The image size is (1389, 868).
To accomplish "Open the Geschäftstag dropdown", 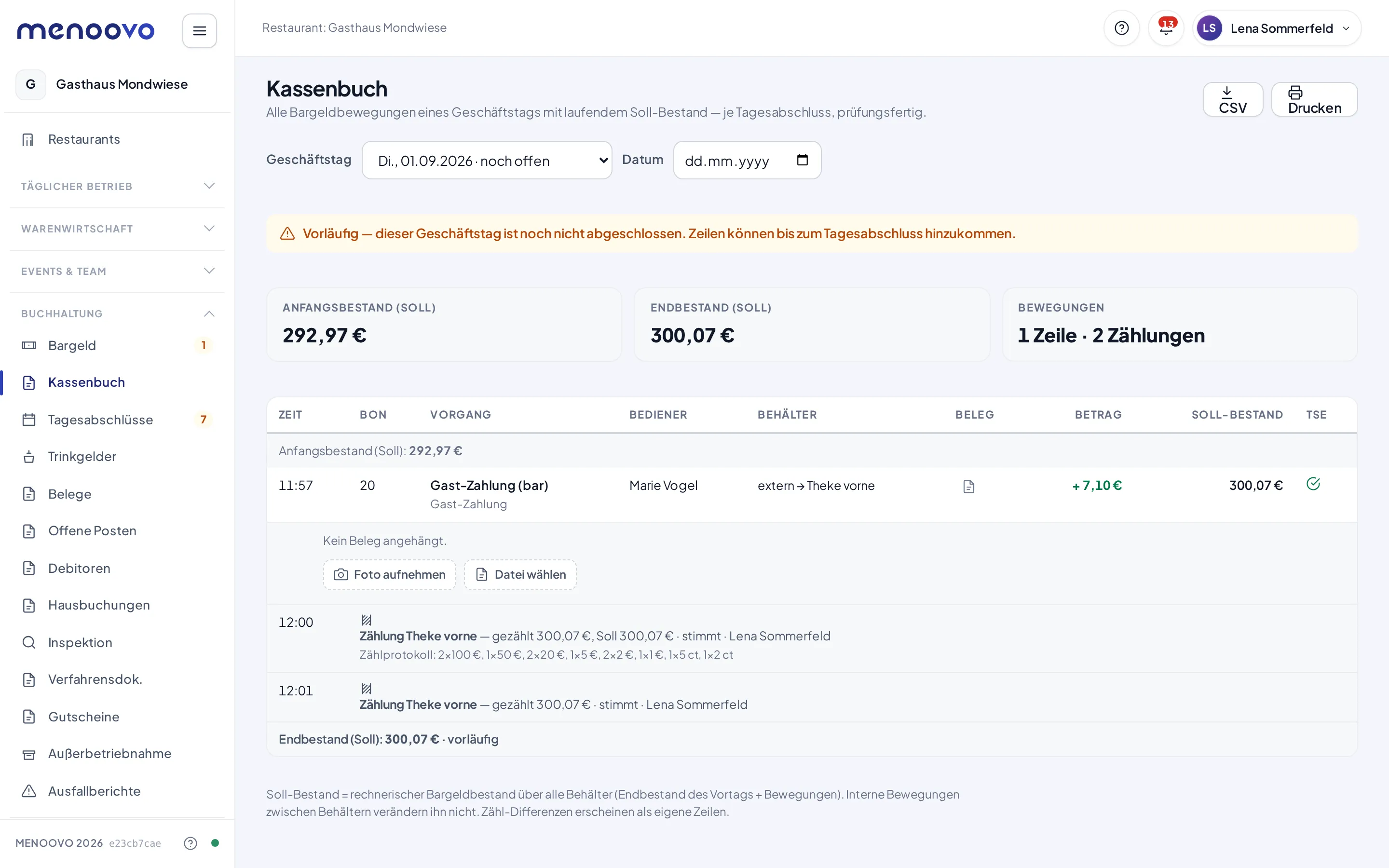I will point(487,160).
